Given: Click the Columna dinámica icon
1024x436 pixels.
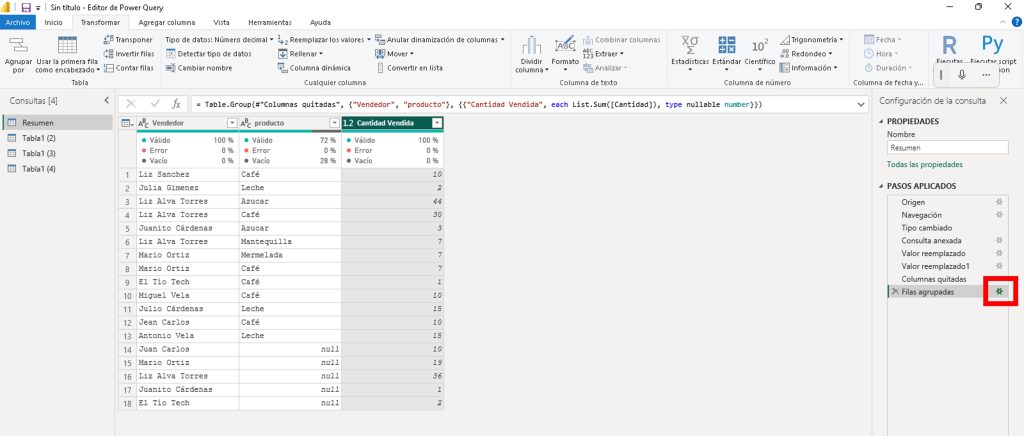Looking at the screenshot, I should pyautogui.click(x=283, y=68).
